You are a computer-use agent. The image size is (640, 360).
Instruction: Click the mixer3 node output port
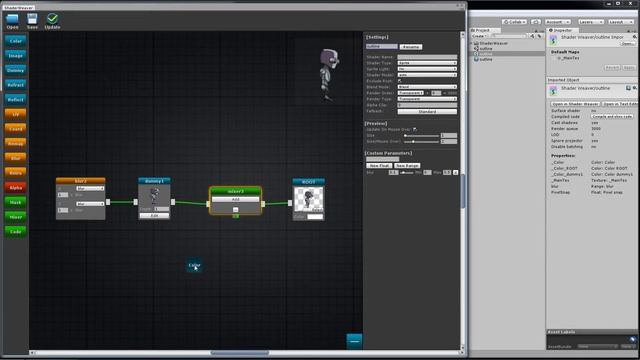(263, 204)
